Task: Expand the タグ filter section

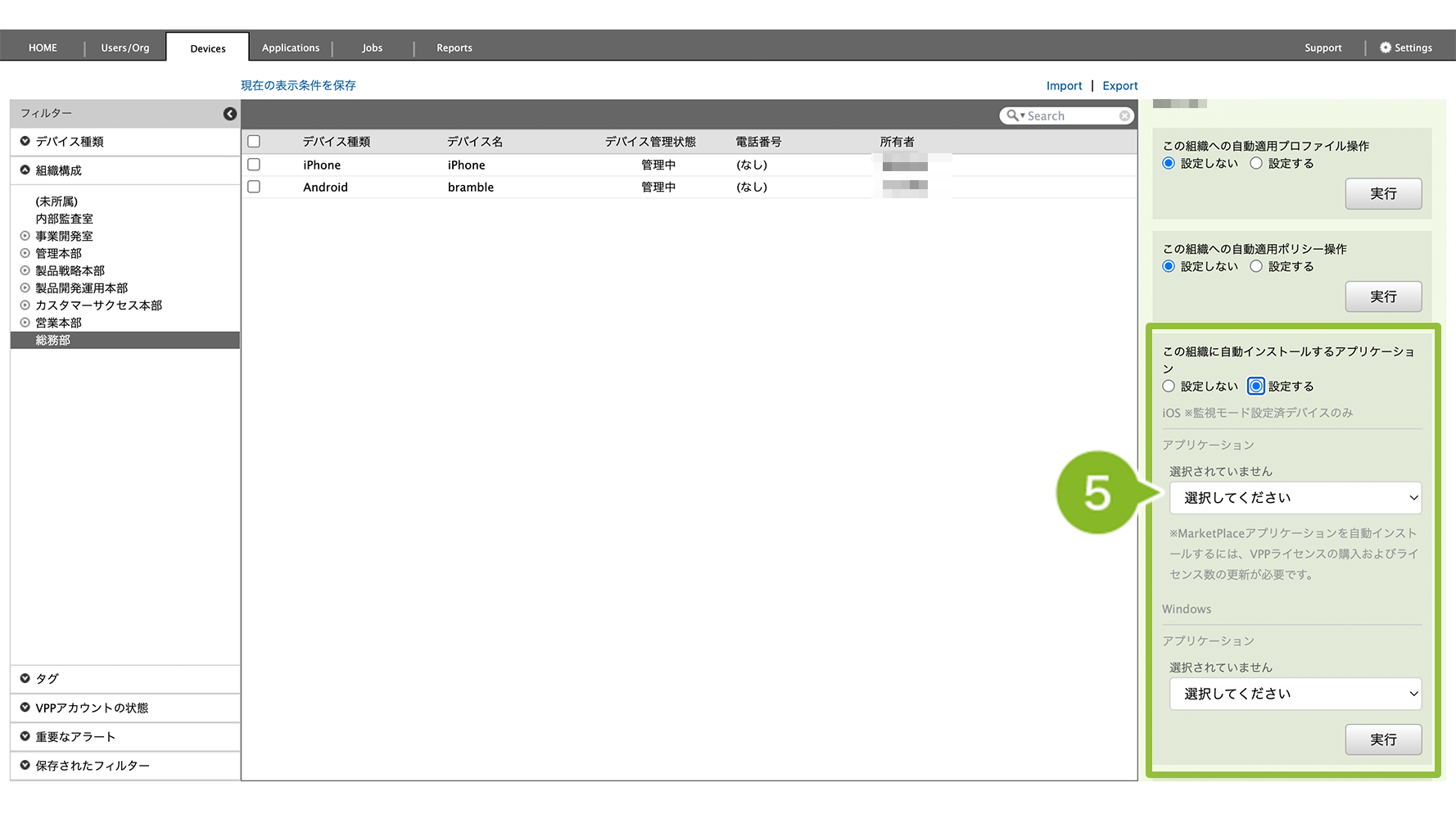Action: [x=25, y=679]
